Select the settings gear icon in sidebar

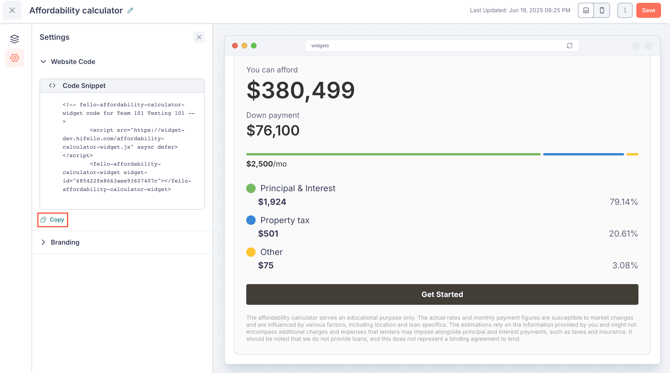(x=15, y=58)
